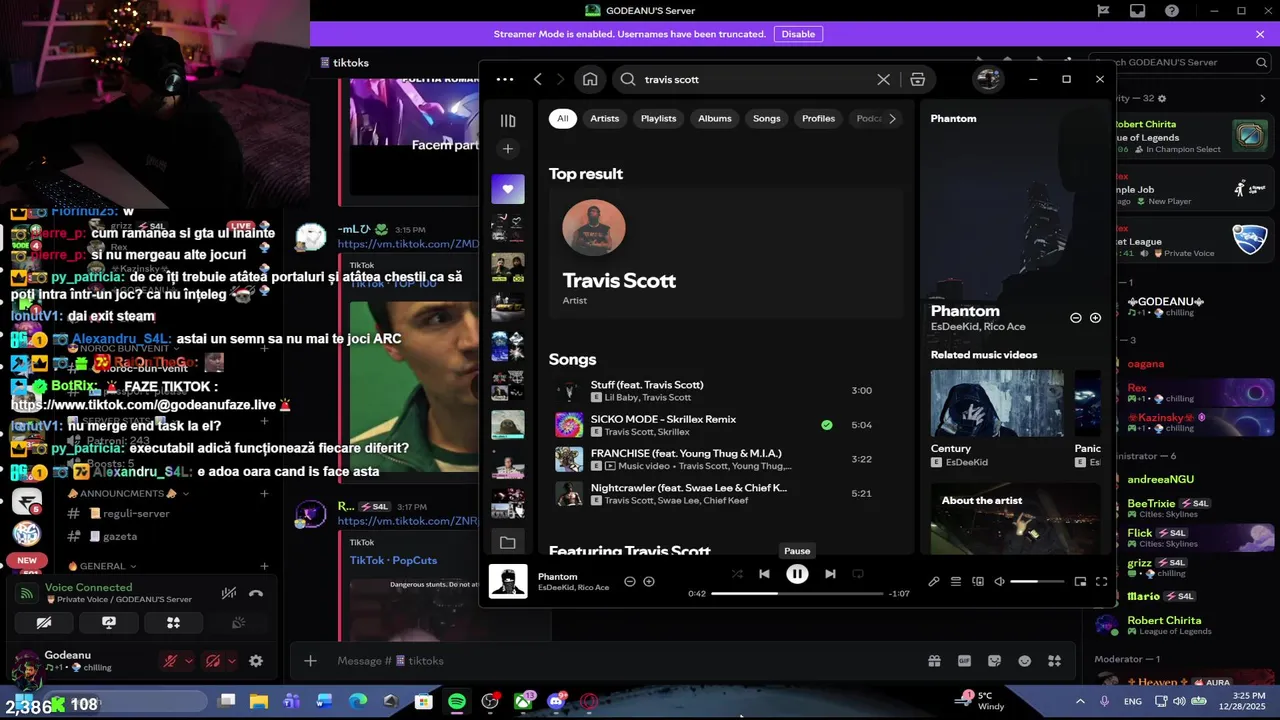The width and height of the screenshot is (1280, 720).
Task: Select the Songs filter chip
Action: (x=767, y=118)
